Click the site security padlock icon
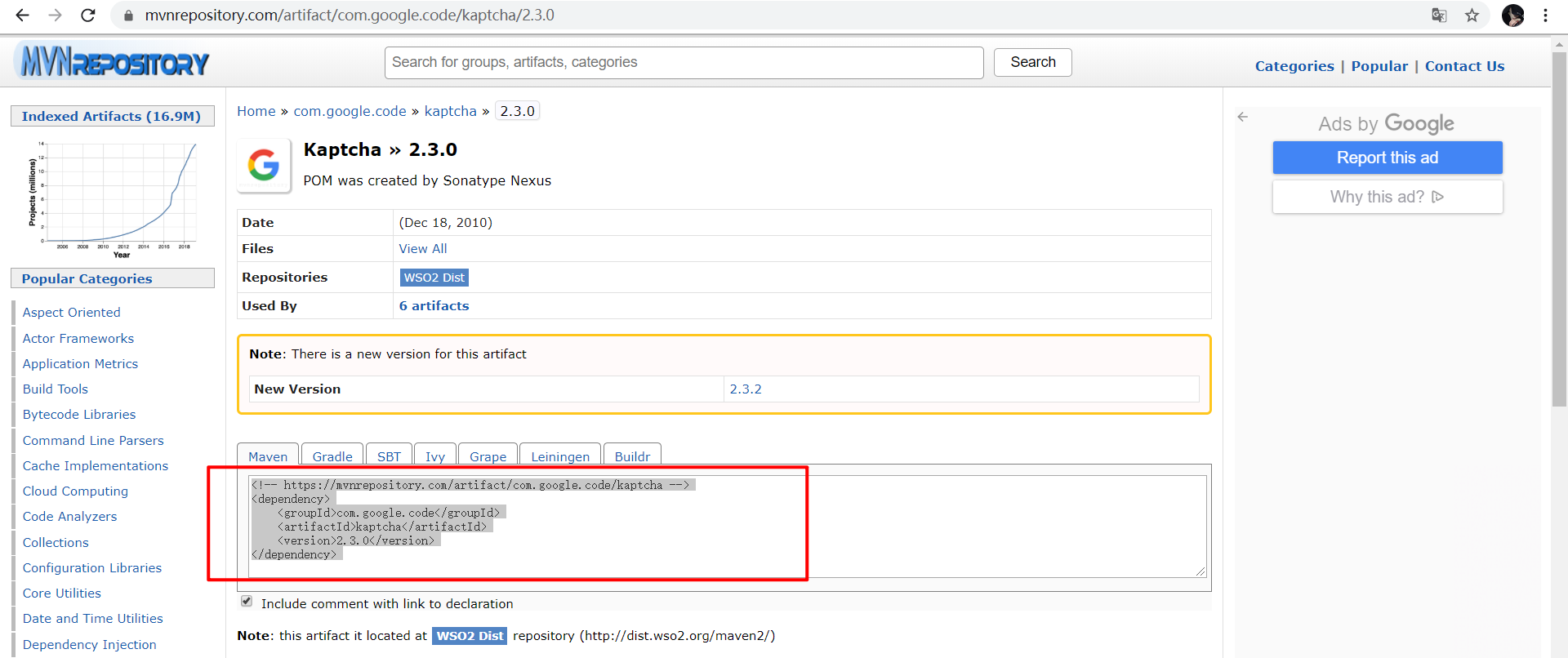The height and width of the screenshot is (658, 1568). (x=128, y=16)
